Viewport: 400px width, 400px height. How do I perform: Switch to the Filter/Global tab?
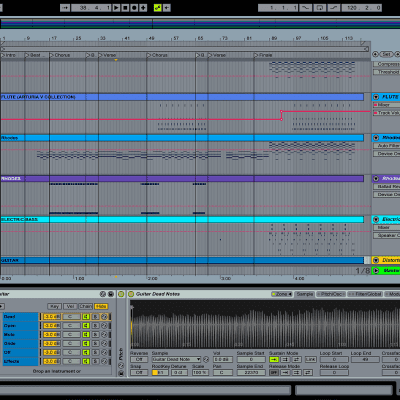[x=365, y=294]
